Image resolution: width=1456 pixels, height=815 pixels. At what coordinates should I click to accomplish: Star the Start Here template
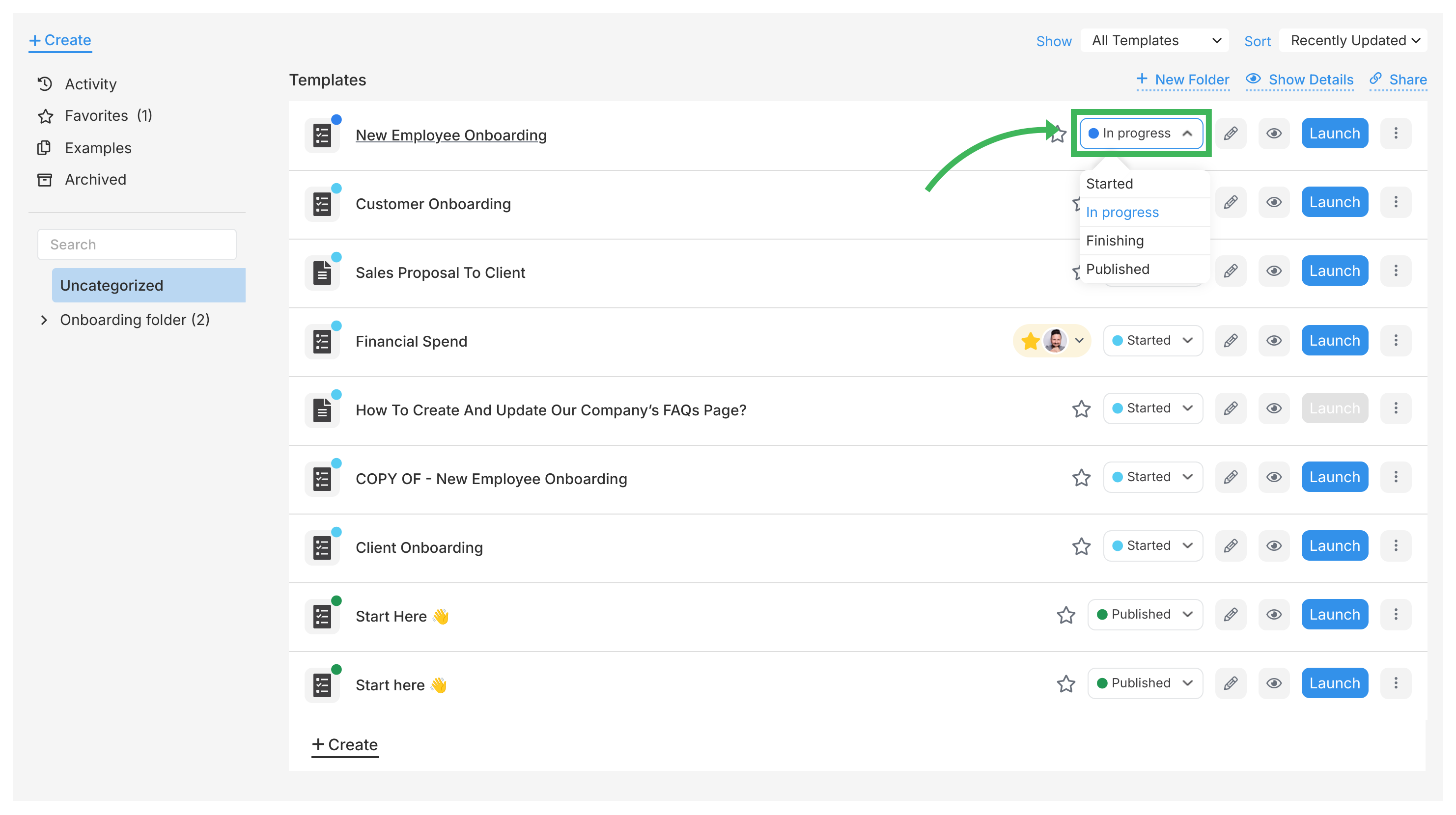pyautogui.click(x=1065, y=615)
